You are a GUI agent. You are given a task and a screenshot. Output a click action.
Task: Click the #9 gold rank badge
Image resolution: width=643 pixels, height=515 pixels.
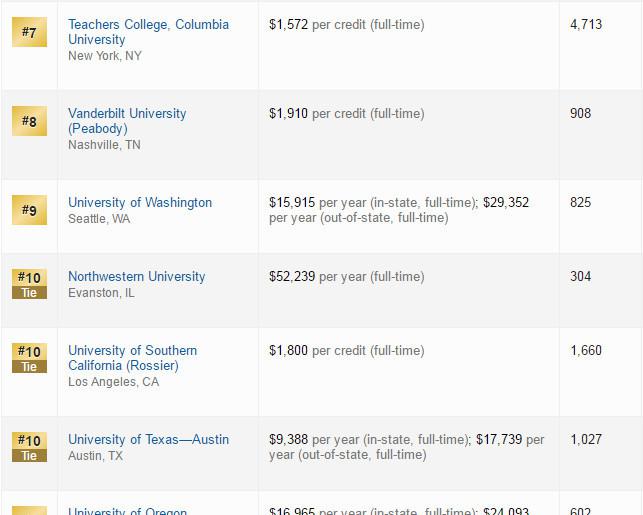point(29,210)
